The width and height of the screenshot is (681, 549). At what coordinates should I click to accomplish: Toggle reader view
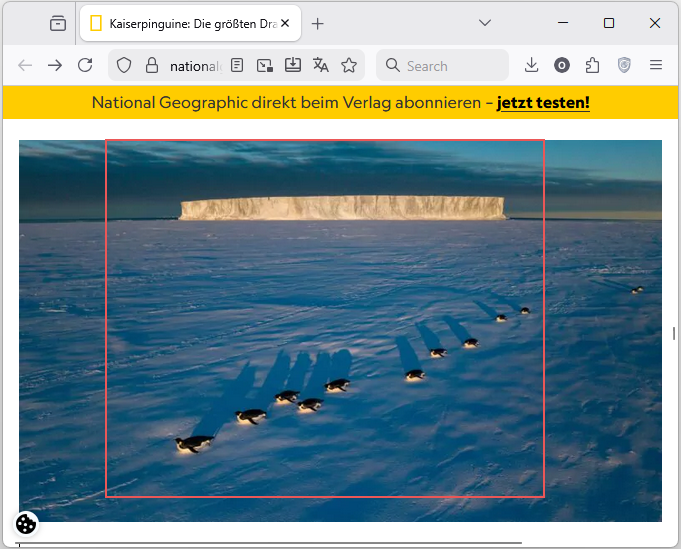tap(237, 65)
